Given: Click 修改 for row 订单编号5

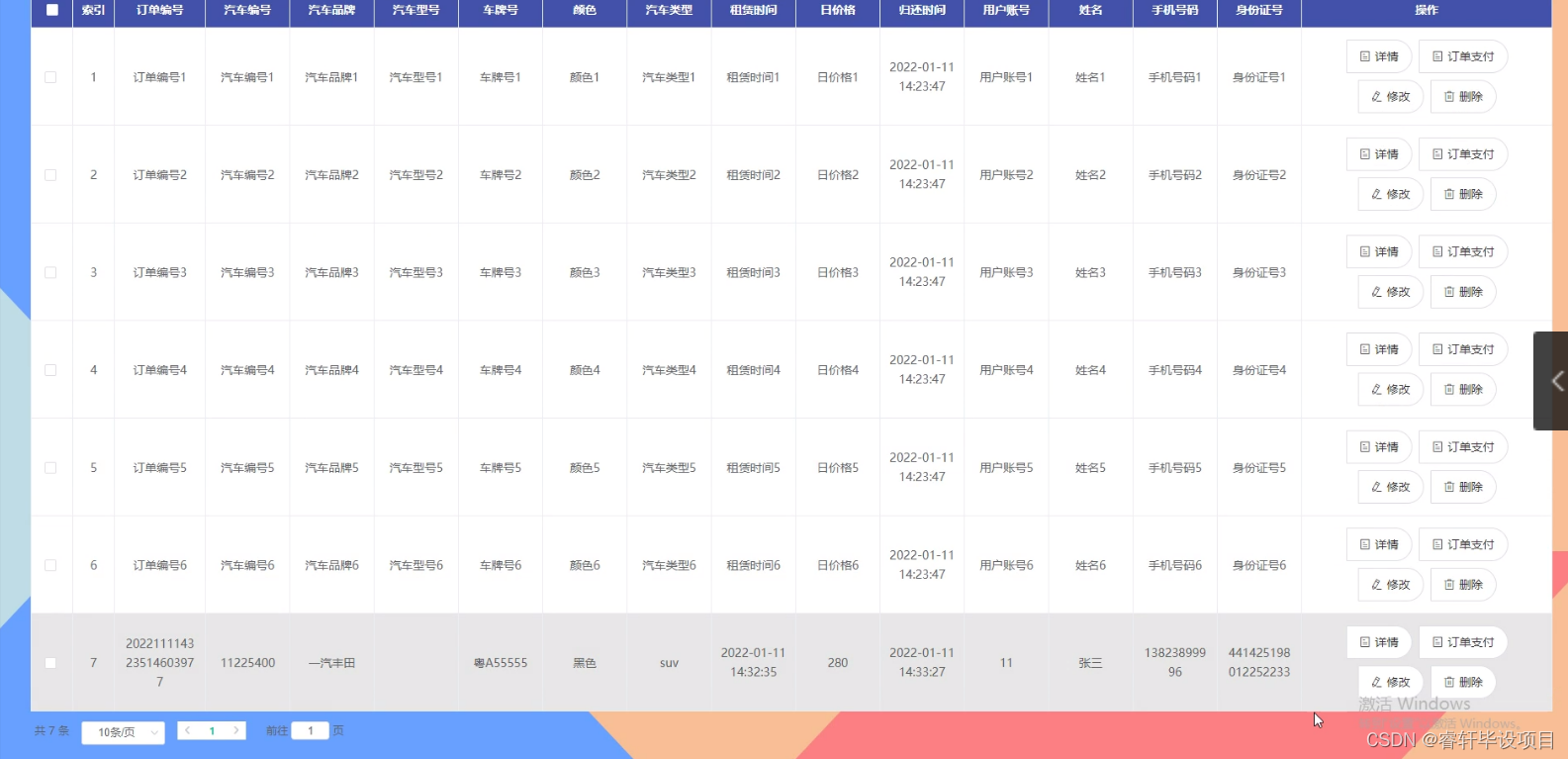Looking at the screenshot, I should click(1390, 487).
